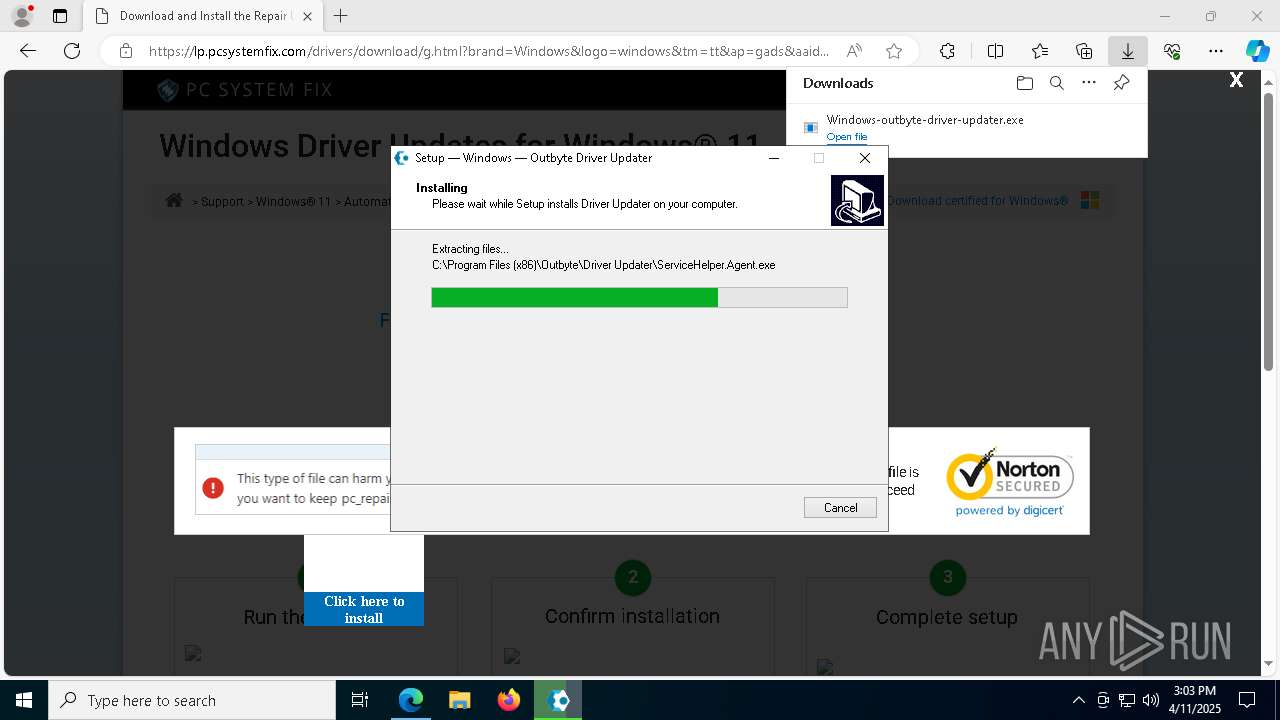Image resolution: width=1280 pixels, height=720 pixels.
Task: Select step 2 Confirm installation card
Action: [x=632, y=617]
